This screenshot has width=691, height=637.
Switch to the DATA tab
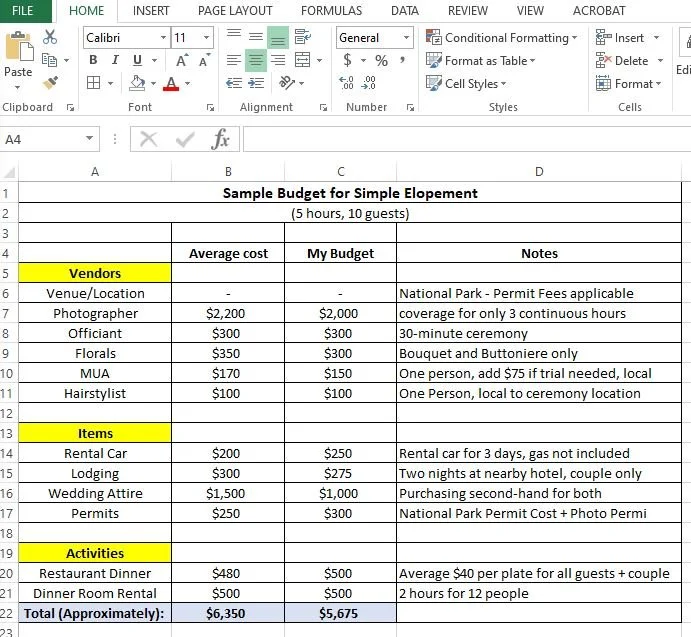tap(405, 11)
